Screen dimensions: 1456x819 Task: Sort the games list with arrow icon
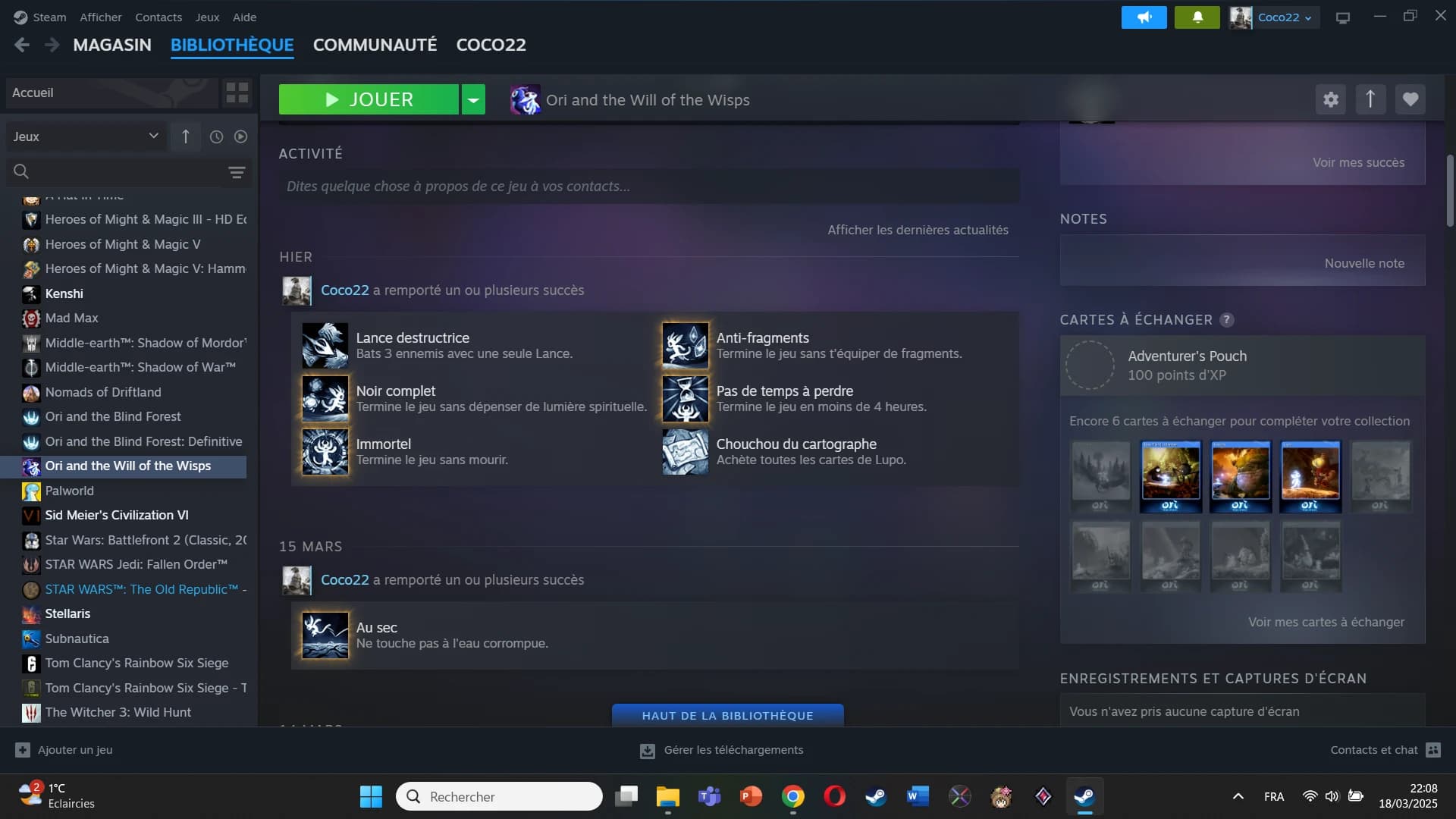(x=185, y=136)
